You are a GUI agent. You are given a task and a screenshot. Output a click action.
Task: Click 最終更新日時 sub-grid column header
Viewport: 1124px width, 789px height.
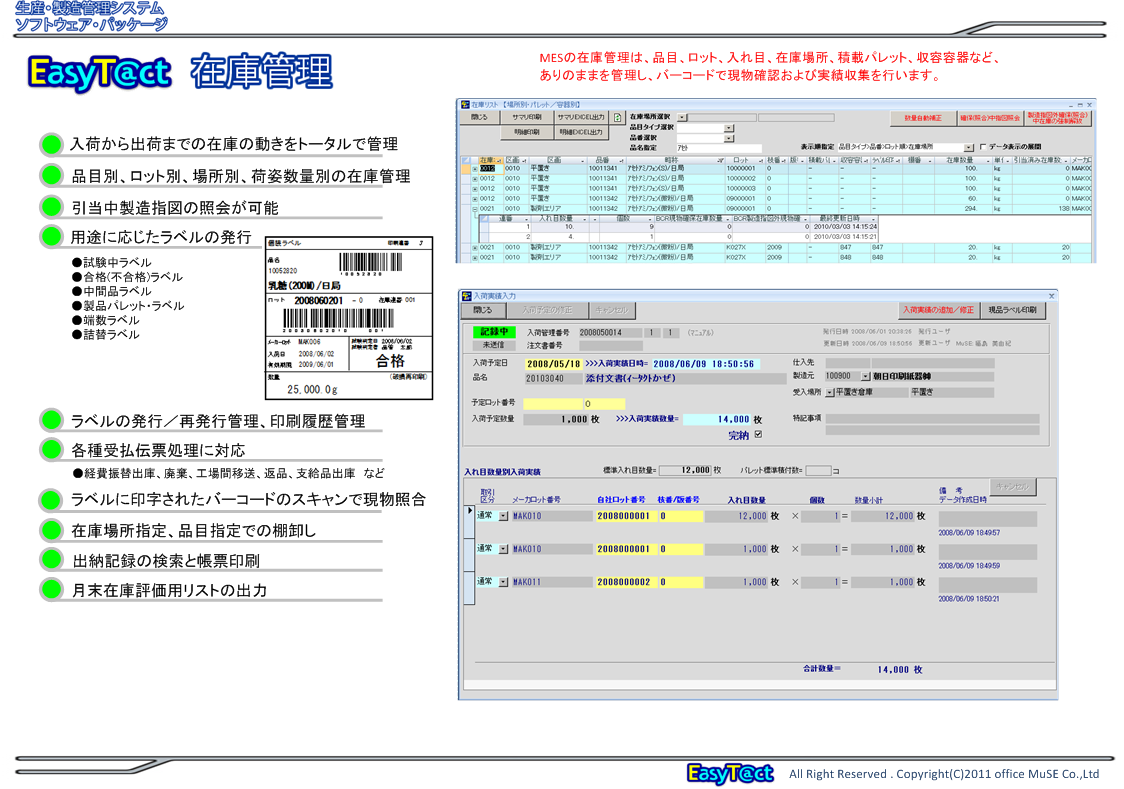pyautogui.click(x=843, y=219)
